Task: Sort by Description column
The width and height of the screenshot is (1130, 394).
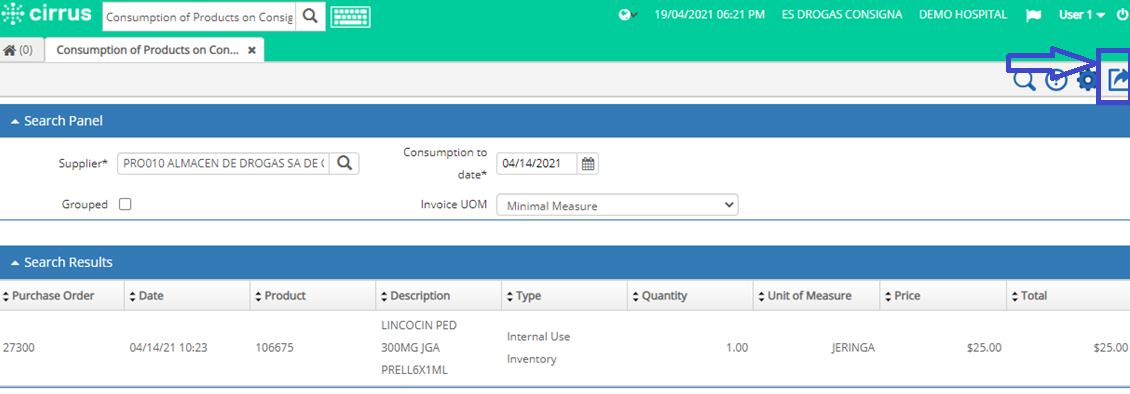Action: click(x=415, y=295)
